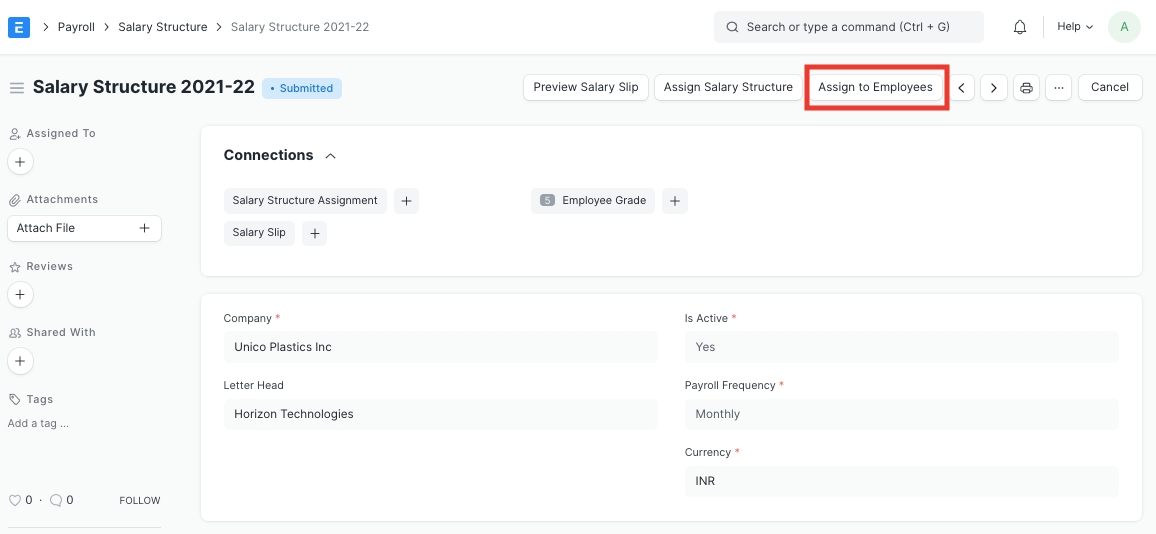Go to the next document arrow
1156x534 pixels.
[x=993, y=88]
